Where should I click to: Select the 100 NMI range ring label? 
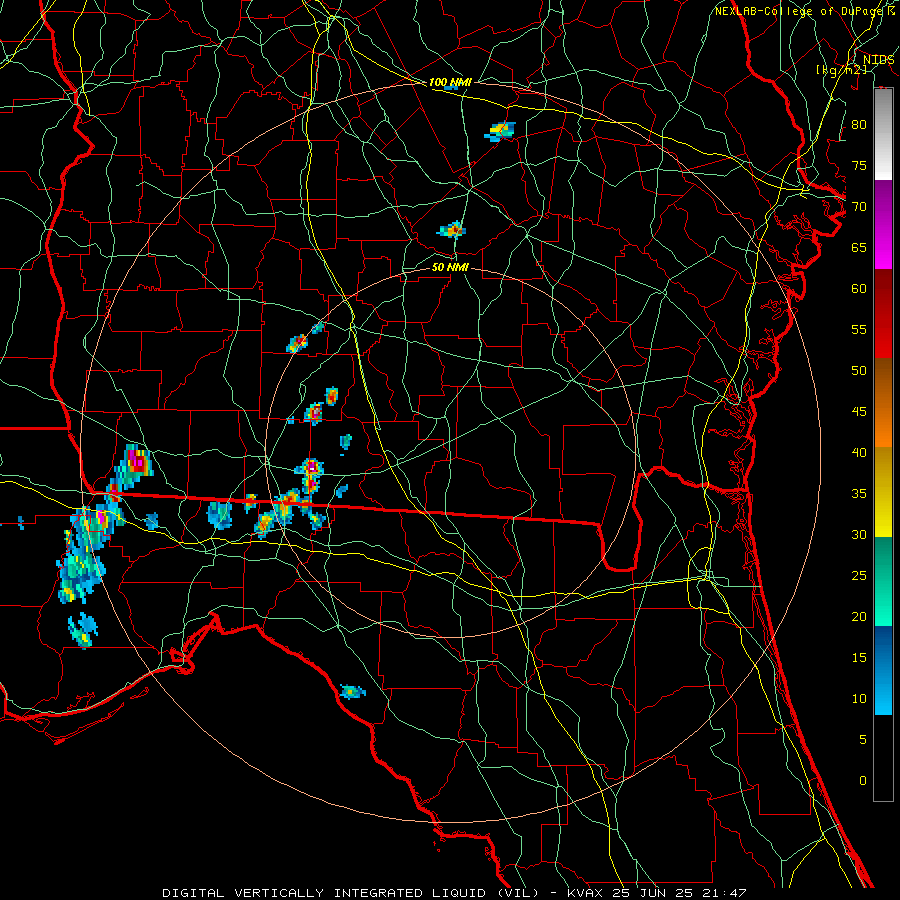[450, 83]
